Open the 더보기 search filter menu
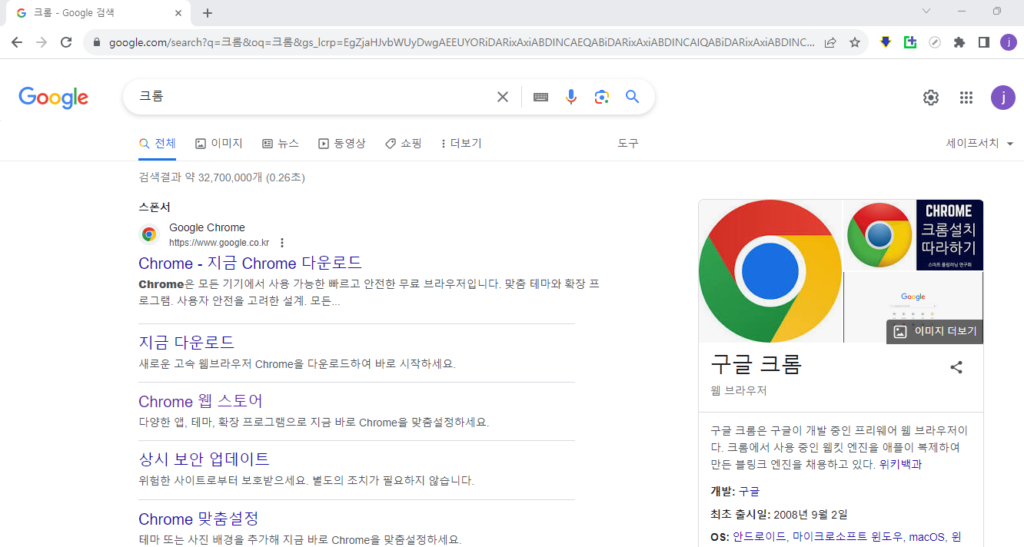This screenshot has height=547, width=1024. 461,144
